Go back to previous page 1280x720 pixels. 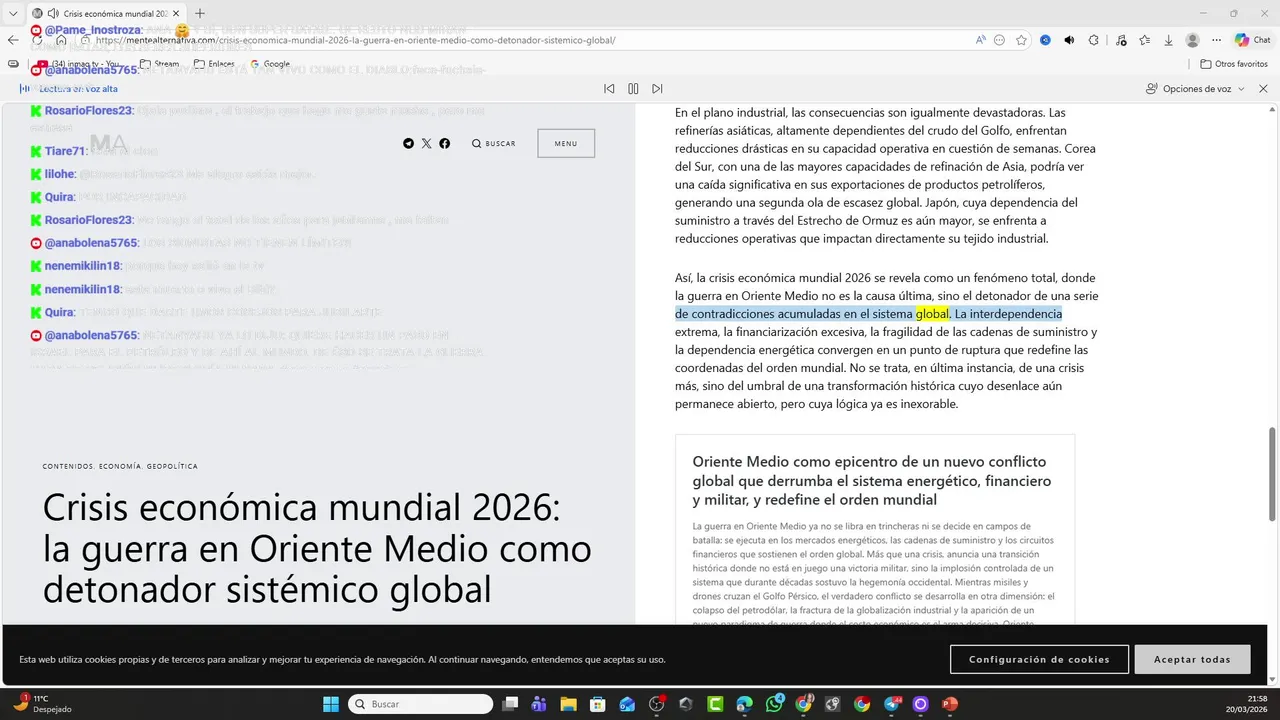click(x=13, y=40)
